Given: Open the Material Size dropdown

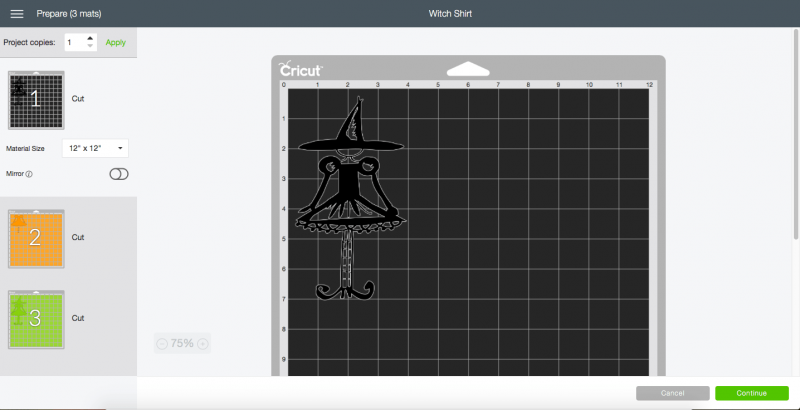Looking at the screenshot, I should point(95,148).
